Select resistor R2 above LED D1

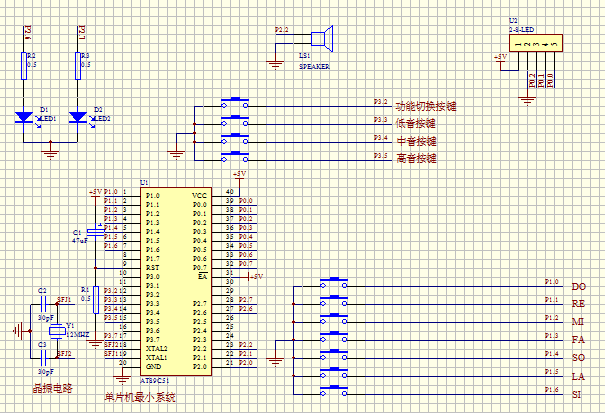(24, 66)
